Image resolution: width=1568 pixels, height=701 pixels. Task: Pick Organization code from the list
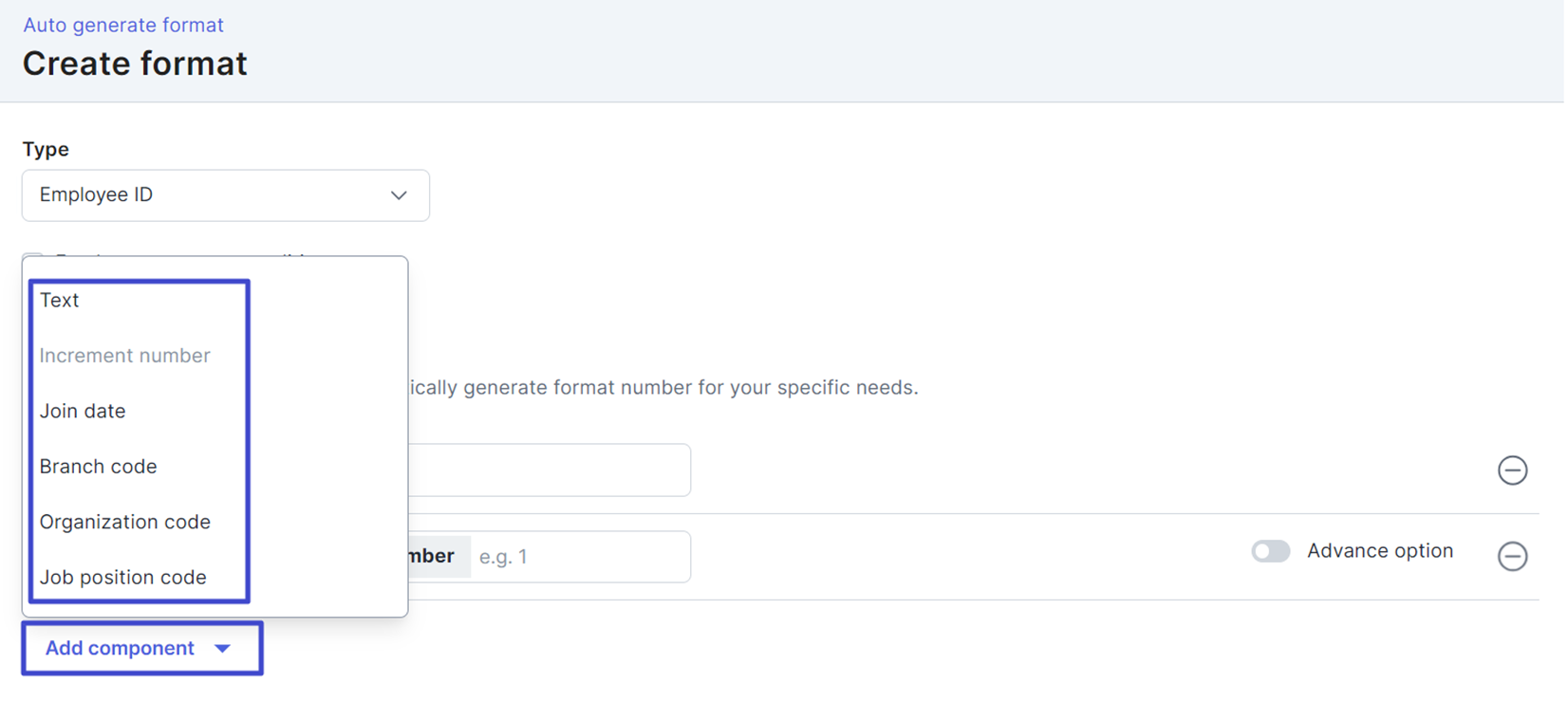[124, 521]
